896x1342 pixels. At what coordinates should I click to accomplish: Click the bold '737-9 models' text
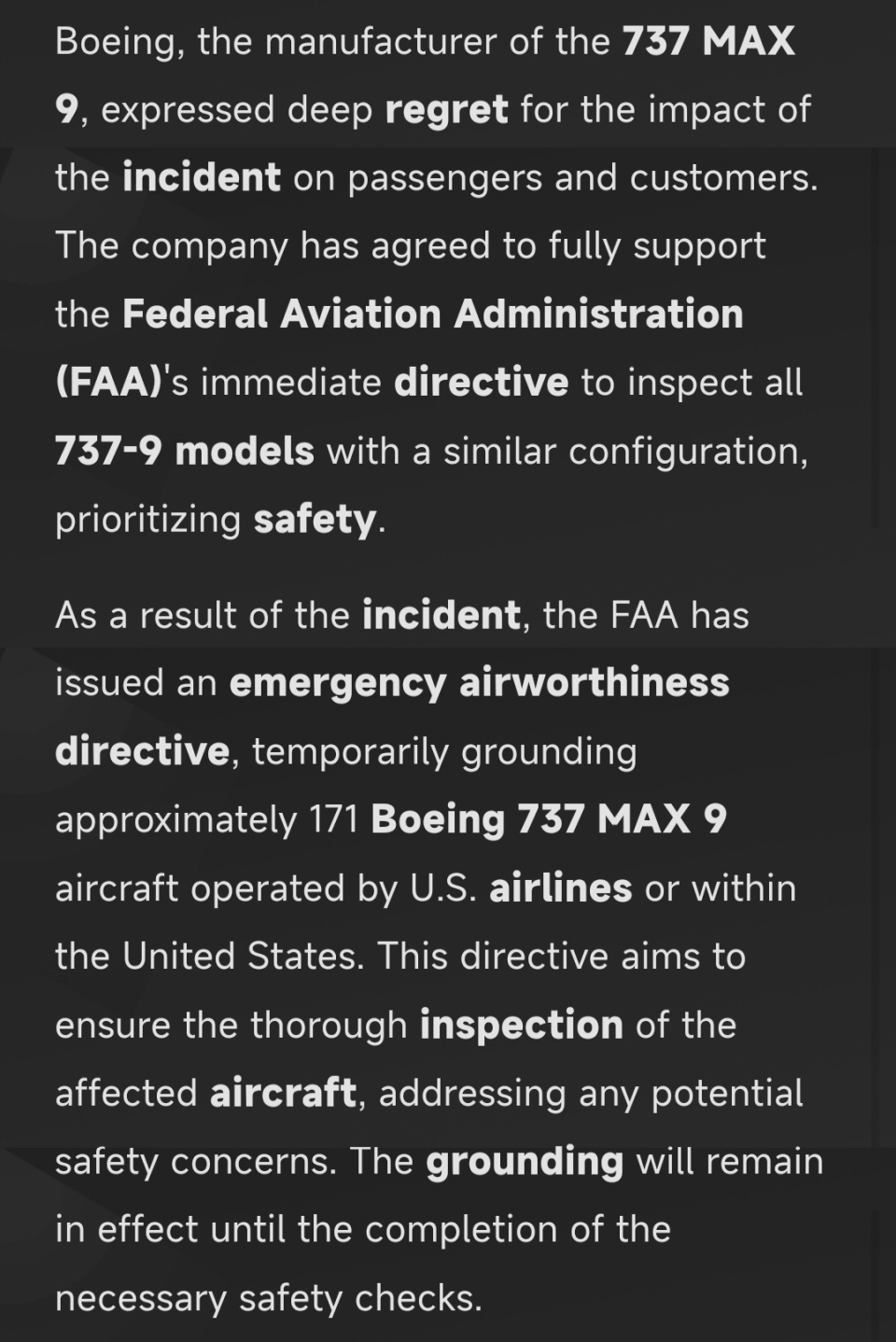185,451
